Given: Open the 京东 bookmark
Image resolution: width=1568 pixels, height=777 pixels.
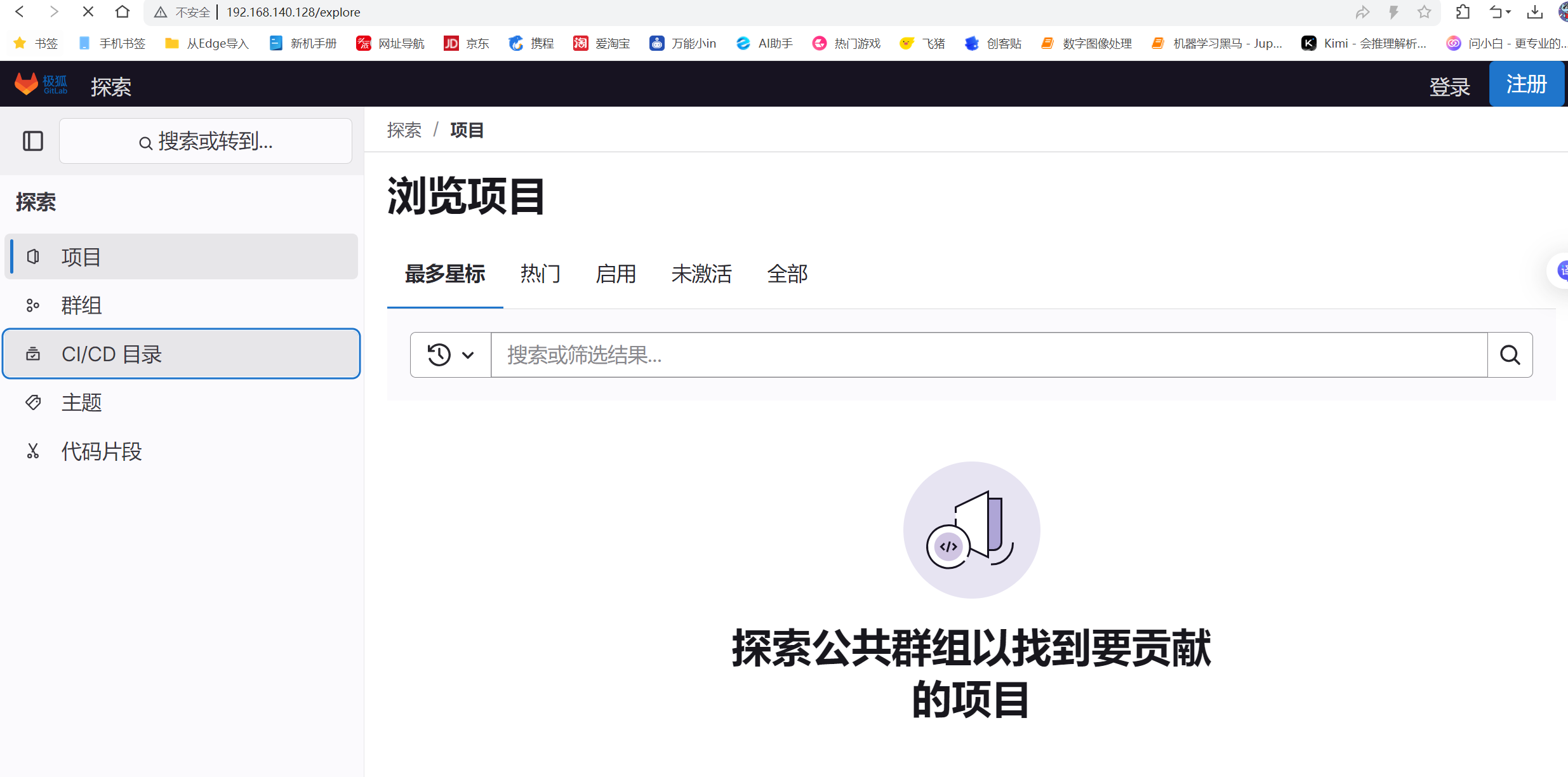Looking at the screenshot, I should [x=467, y=43].
